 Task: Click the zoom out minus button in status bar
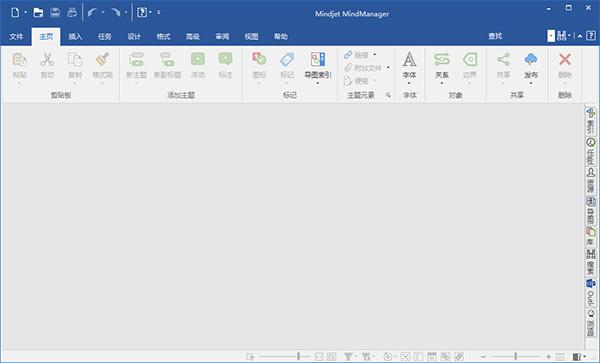click(x=483, y=356)
